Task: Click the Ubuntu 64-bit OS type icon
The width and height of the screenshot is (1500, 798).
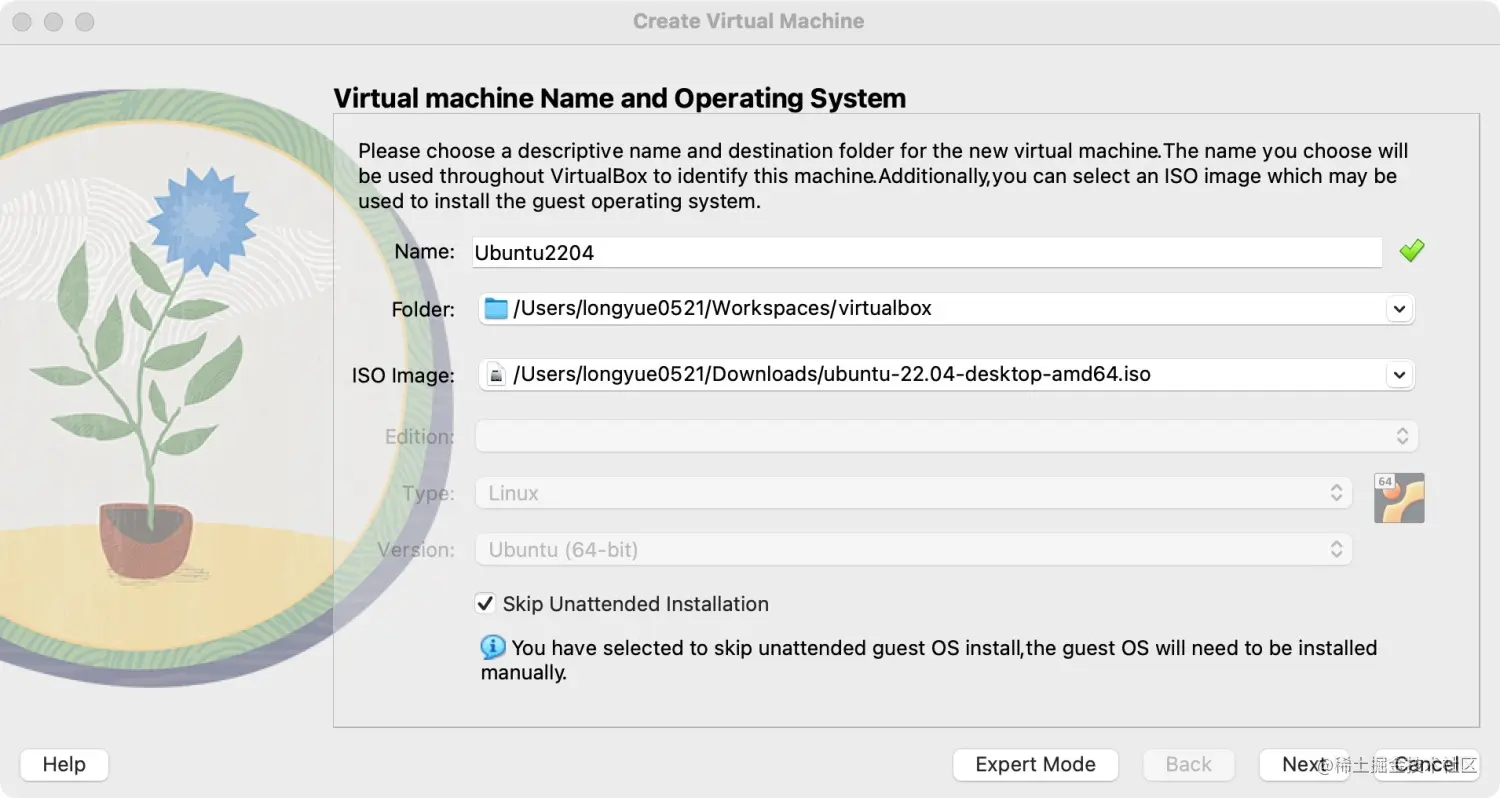Action: coord(1399,498)
